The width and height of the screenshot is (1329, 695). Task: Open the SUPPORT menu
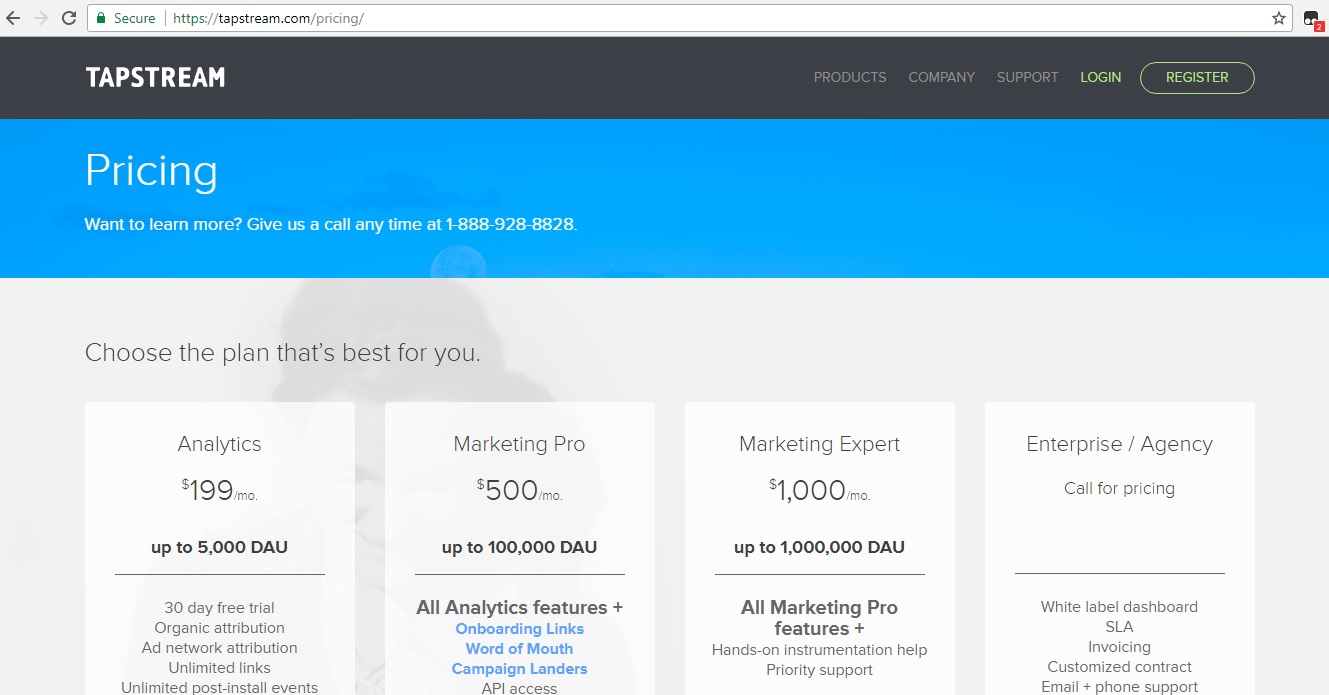pos(1027,77)
